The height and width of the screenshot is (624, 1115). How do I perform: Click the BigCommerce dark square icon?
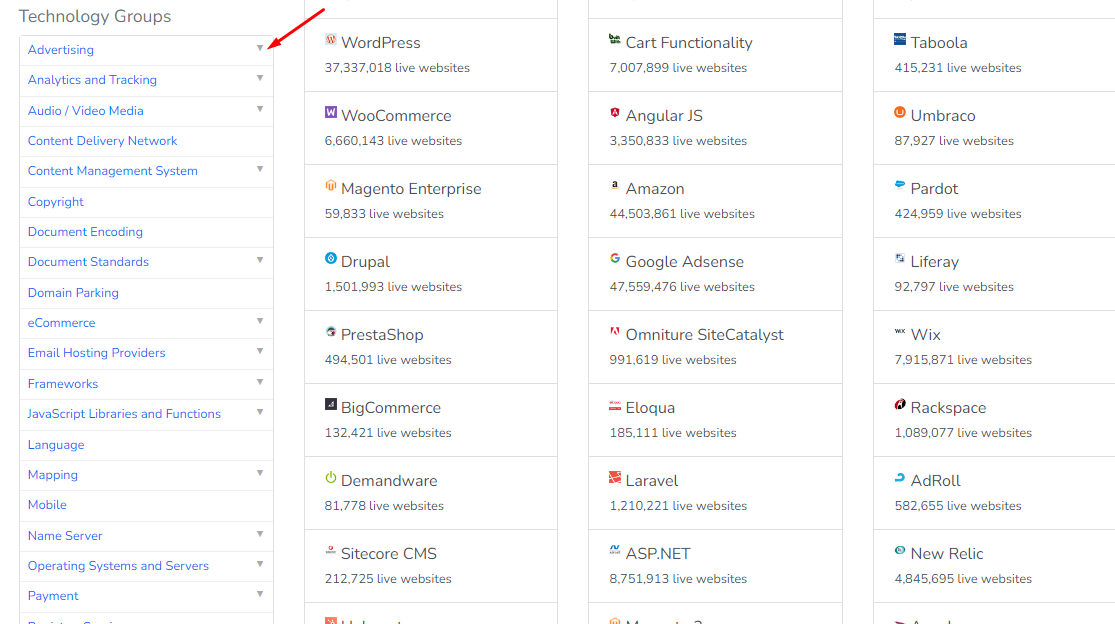pyautogui.click(x=331, y=404)
